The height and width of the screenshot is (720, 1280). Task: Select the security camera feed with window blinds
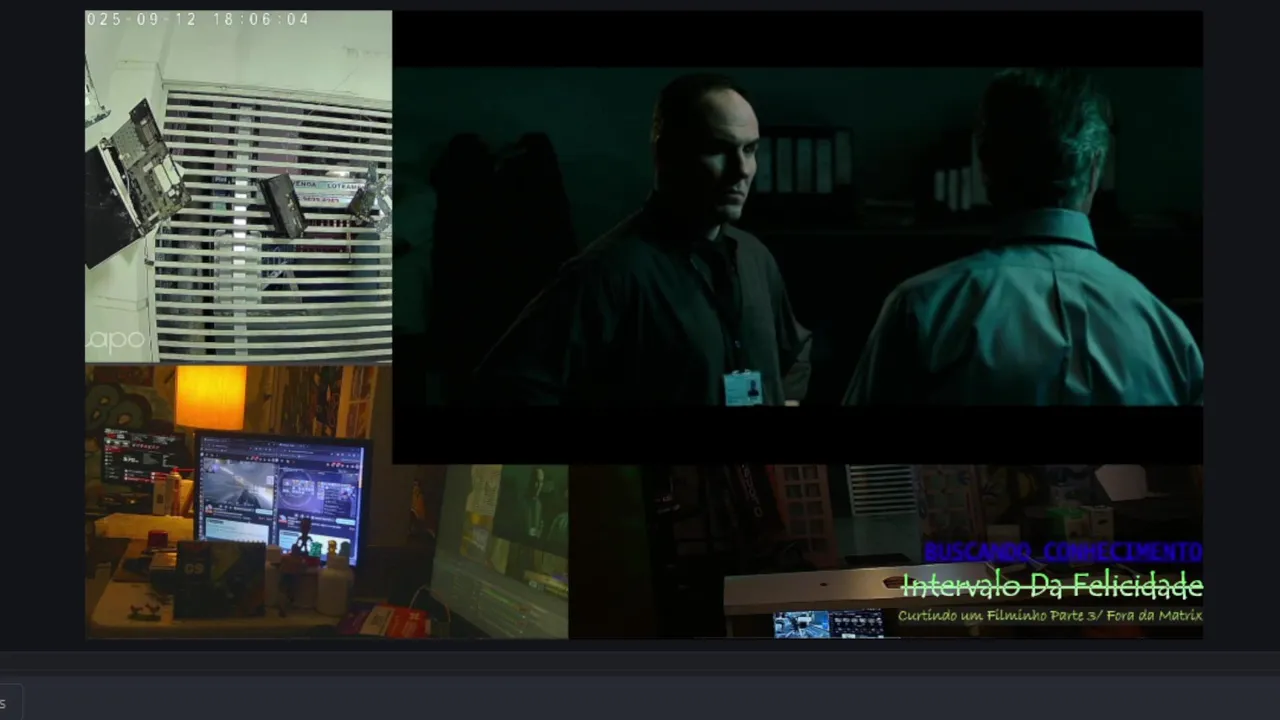point(238,187)
